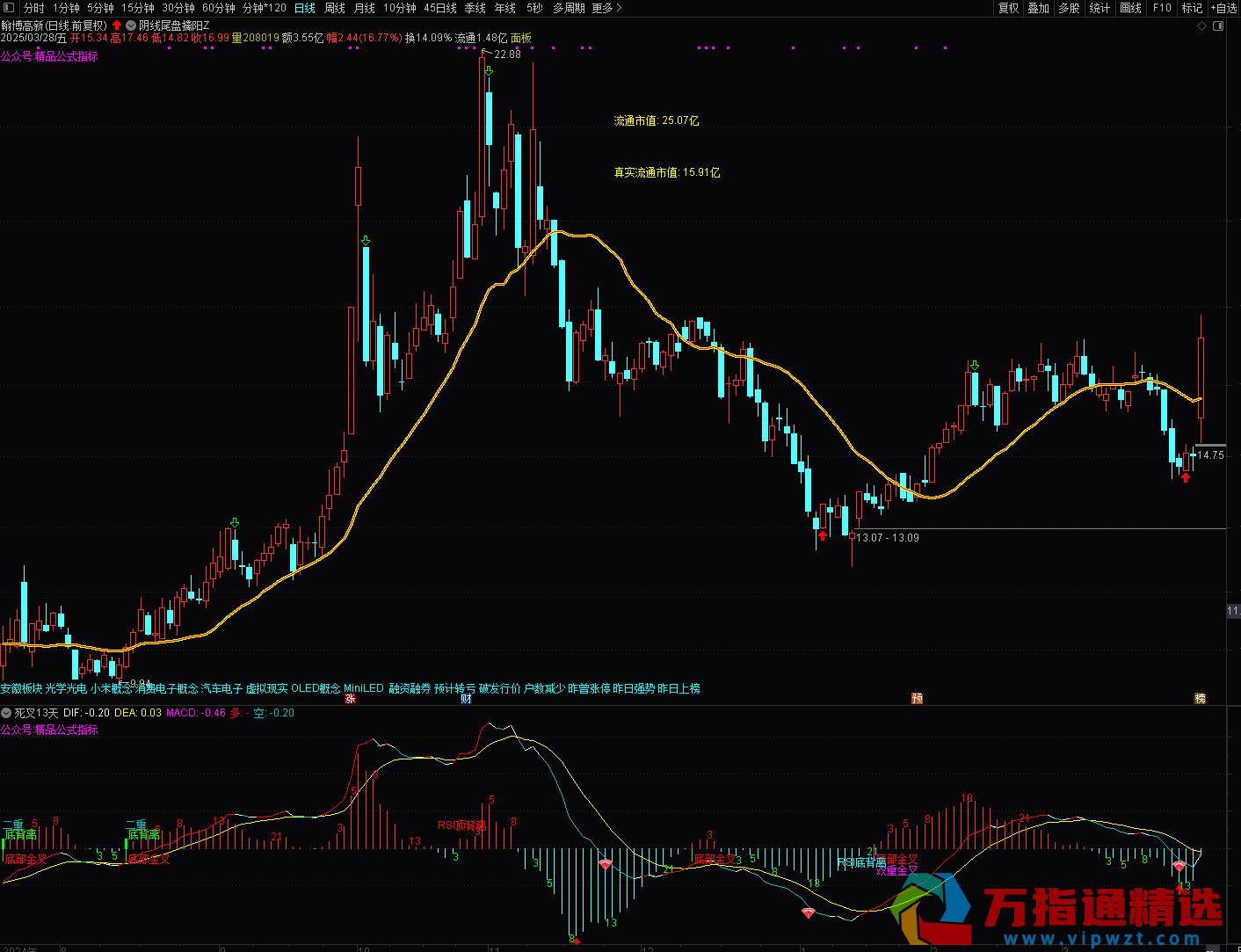Click indicator name 阴线尾盘擒阳Z

(x=174, y=25)
